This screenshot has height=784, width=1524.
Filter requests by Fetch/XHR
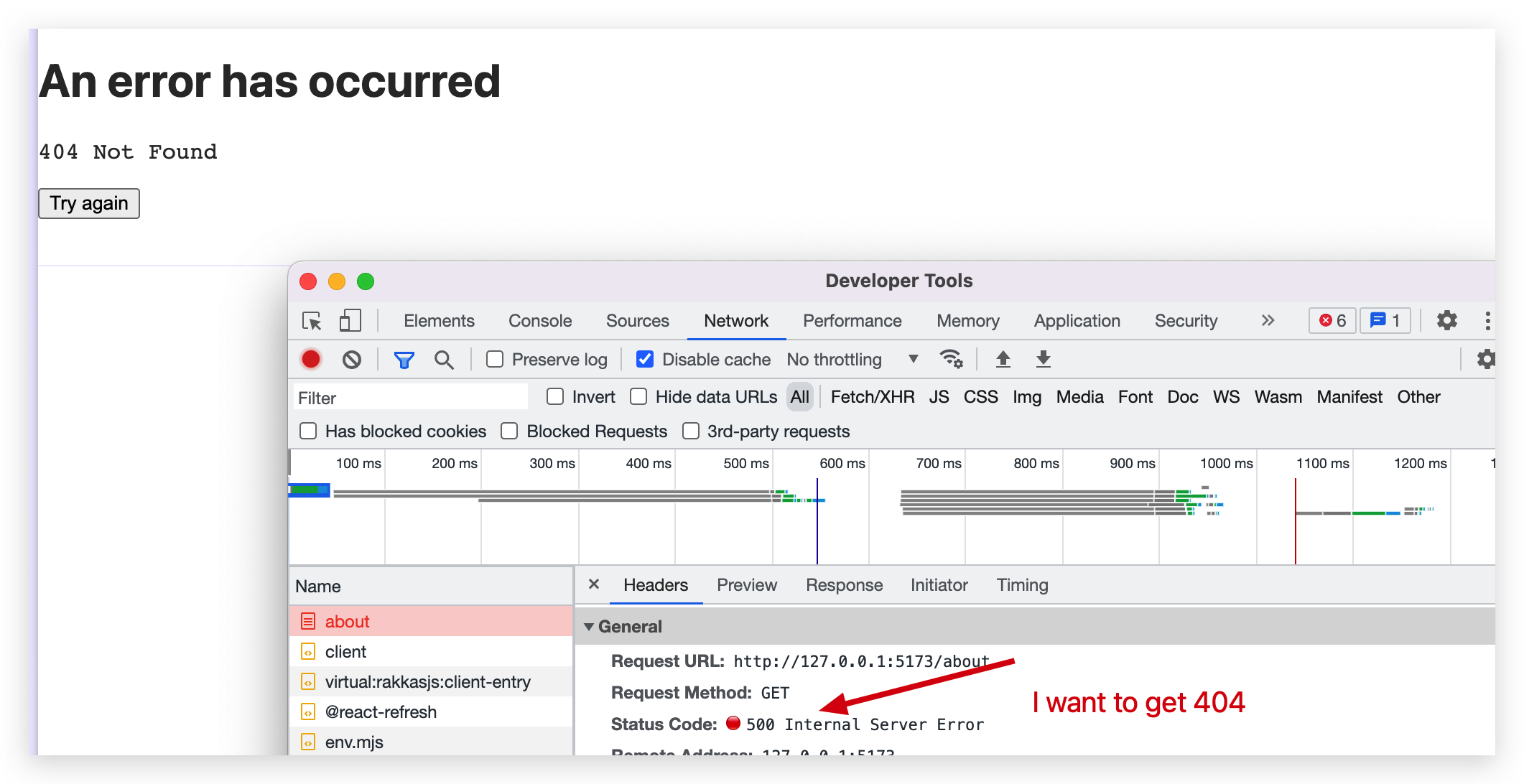(872, 396)
